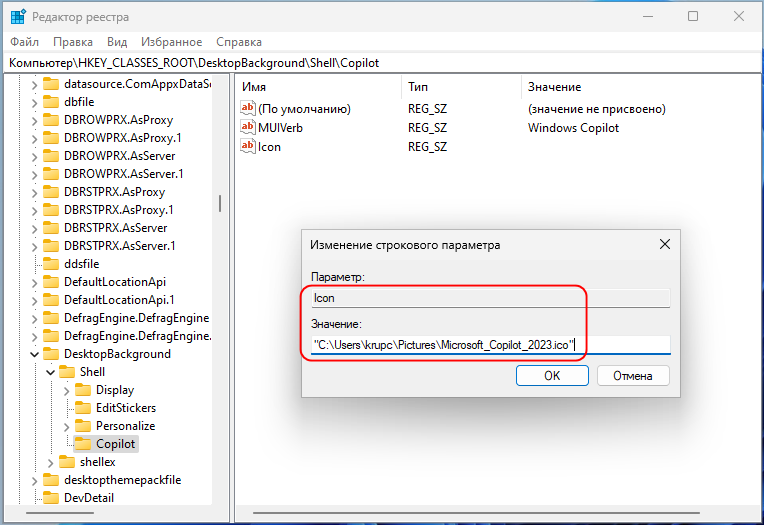764x525 pixels.
Task: Click the Значение column header
Action: click(x=640, y=87)
